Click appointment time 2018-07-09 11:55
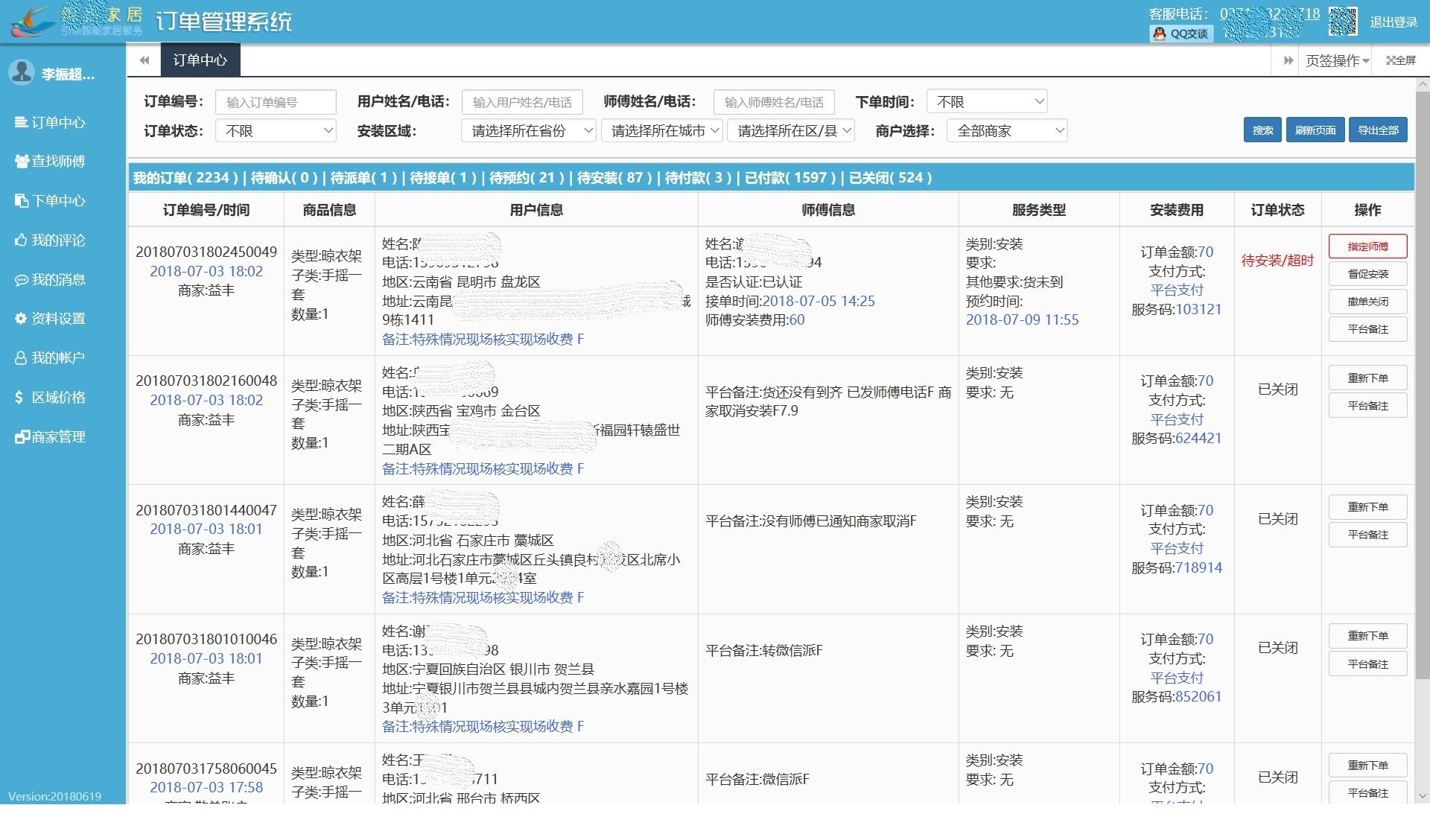 tap(1022, 319)
